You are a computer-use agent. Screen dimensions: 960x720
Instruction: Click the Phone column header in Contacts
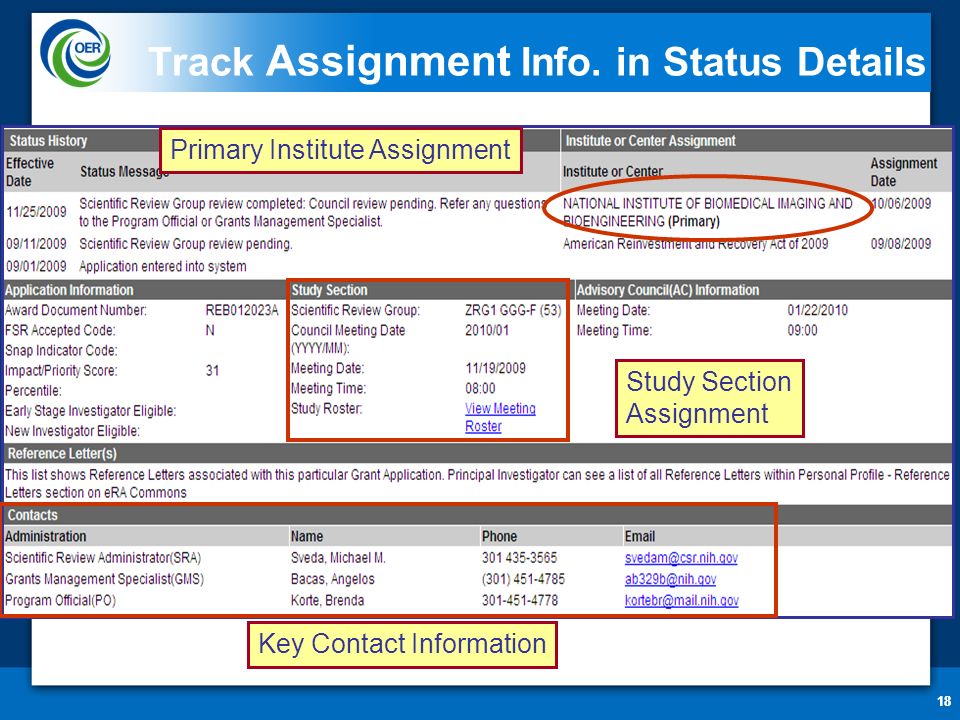499,536
